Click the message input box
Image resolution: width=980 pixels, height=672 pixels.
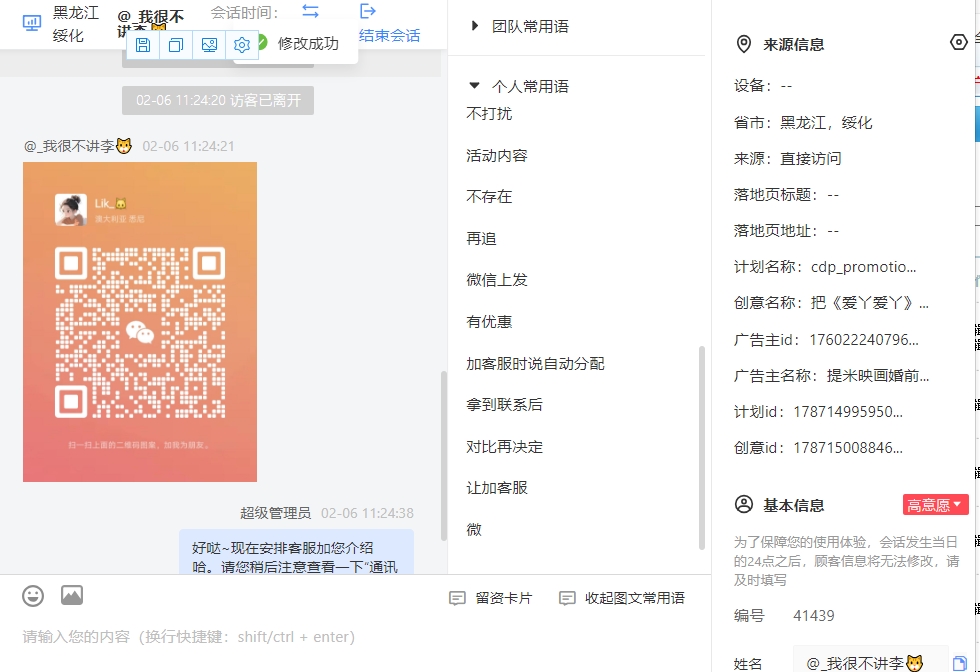pos(355,637)
